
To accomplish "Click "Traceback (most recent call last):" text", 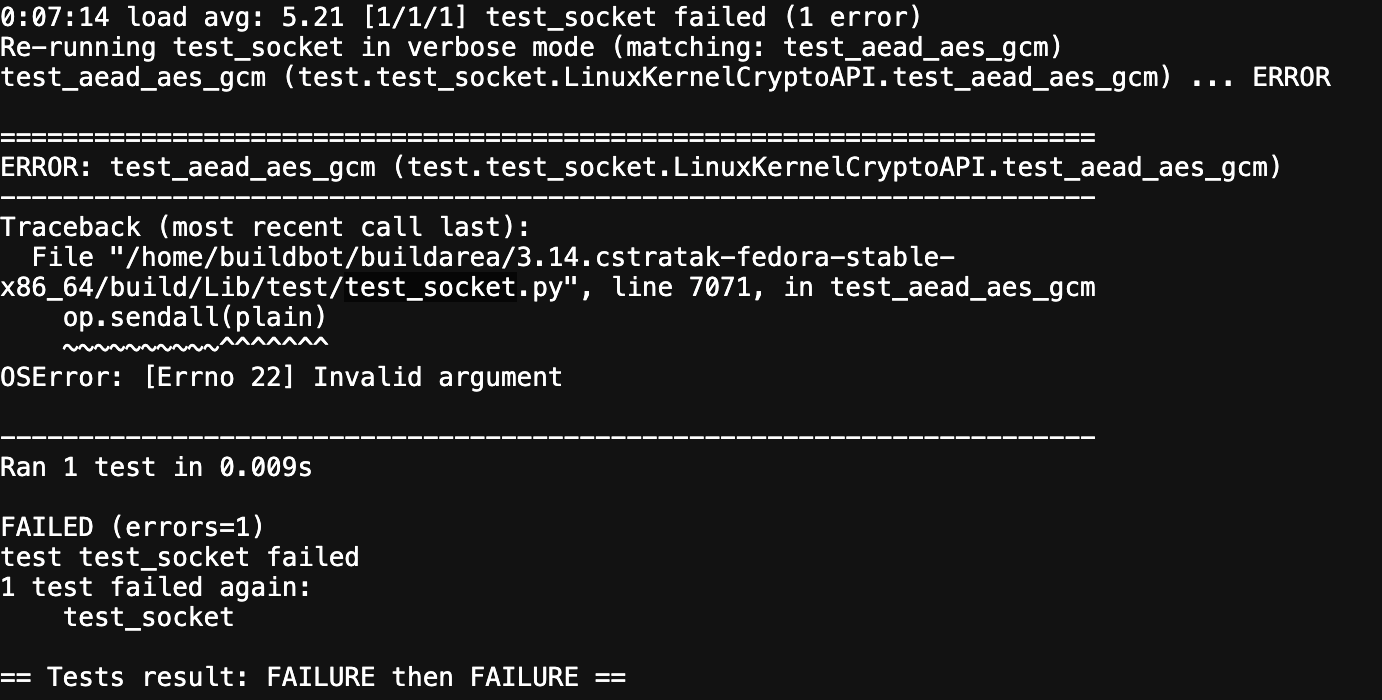I will tap(265, 227).
